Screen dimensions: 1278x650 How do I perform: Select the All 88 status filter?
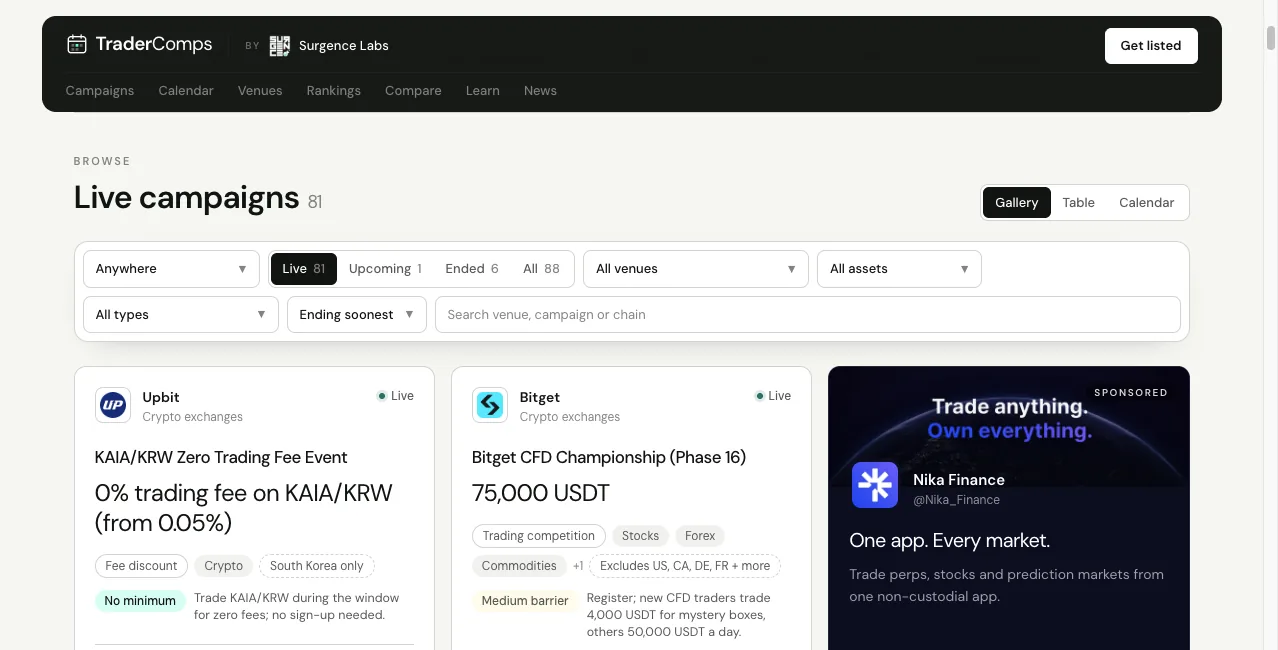pyautogui.click(x=541, y=269)
